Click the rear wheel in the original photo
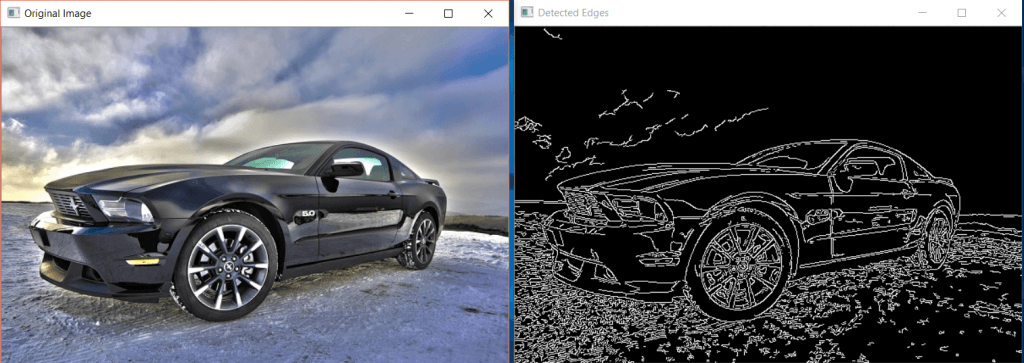This screenshot has width=1024, height=363. pyautogui.click(x=422, y=240)
